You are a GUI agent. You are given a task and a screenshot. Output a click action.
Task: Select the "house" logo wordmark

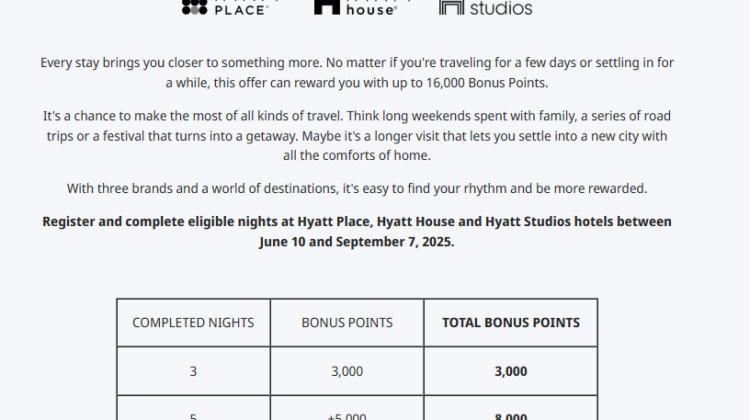371,10
